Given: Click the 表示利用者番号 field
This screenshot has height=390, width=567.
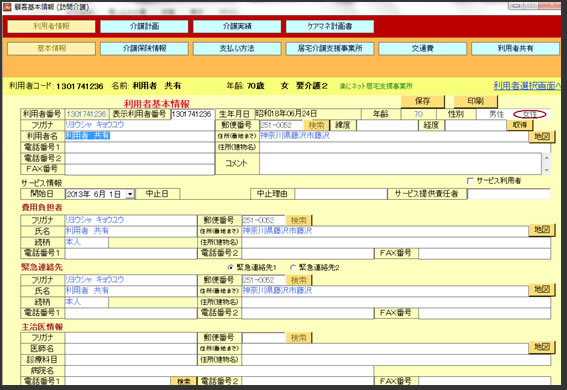Looking at the screenshot, I should 193,114.
